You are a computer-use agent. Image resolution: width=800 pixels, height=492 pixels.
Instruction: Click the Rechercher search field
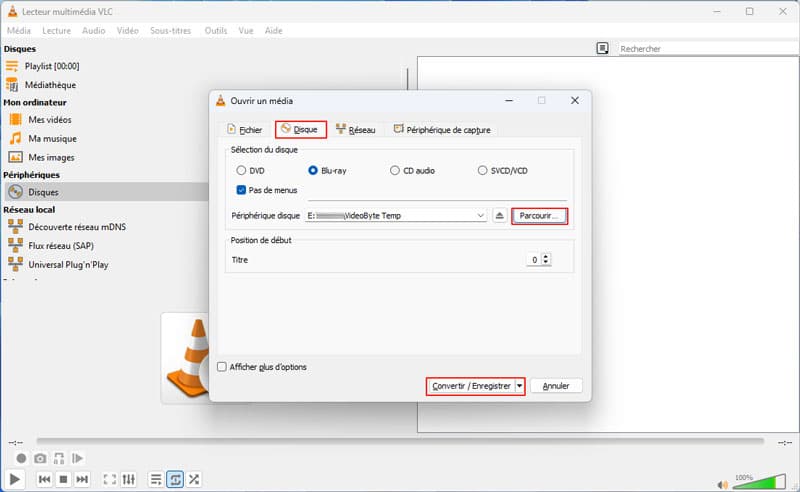coord(707,49)
